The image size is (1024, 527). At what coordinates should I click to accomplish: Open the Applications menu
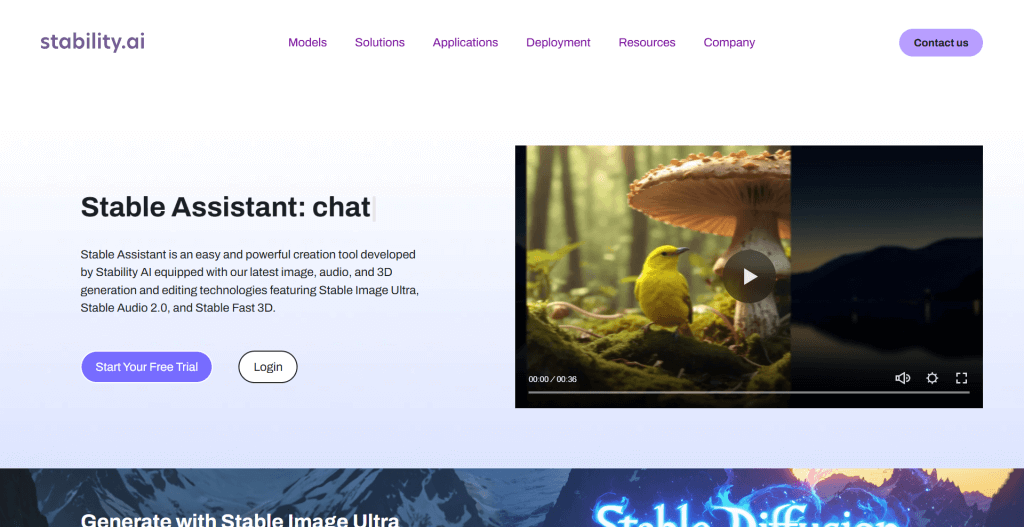coord(465,43)
